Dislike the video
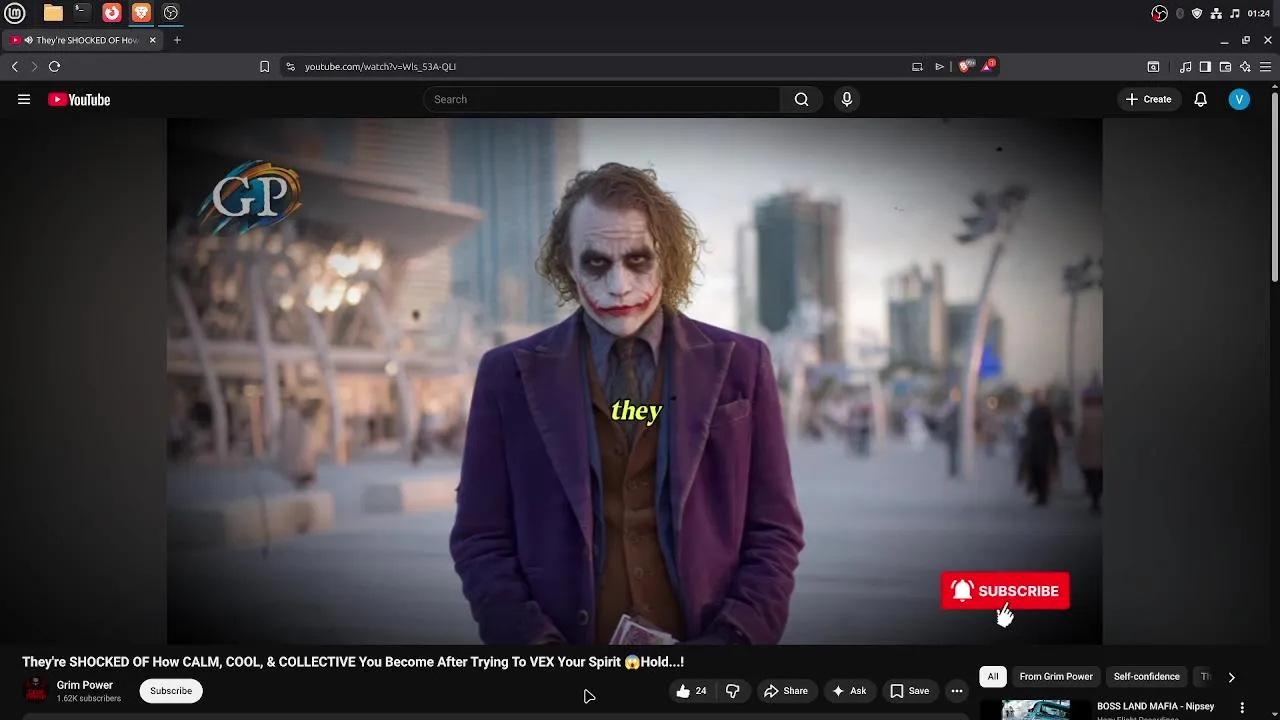This screenshot has width=1280, height=720. (732, 691)
